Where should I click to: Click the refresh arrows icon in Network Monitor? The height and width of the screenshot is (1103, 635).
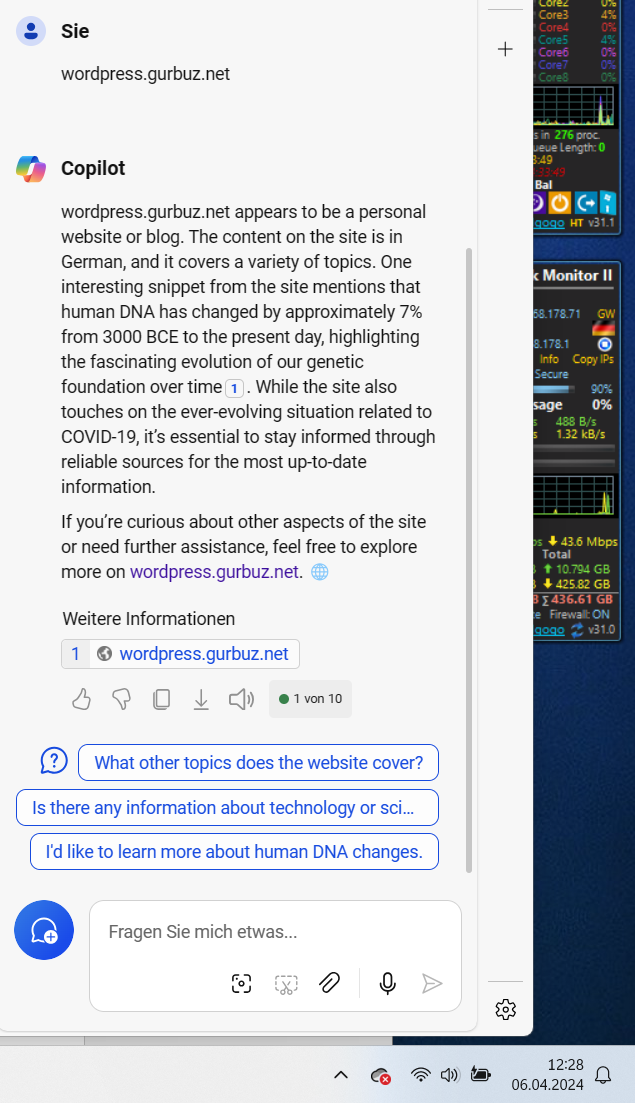pos(577,630)
